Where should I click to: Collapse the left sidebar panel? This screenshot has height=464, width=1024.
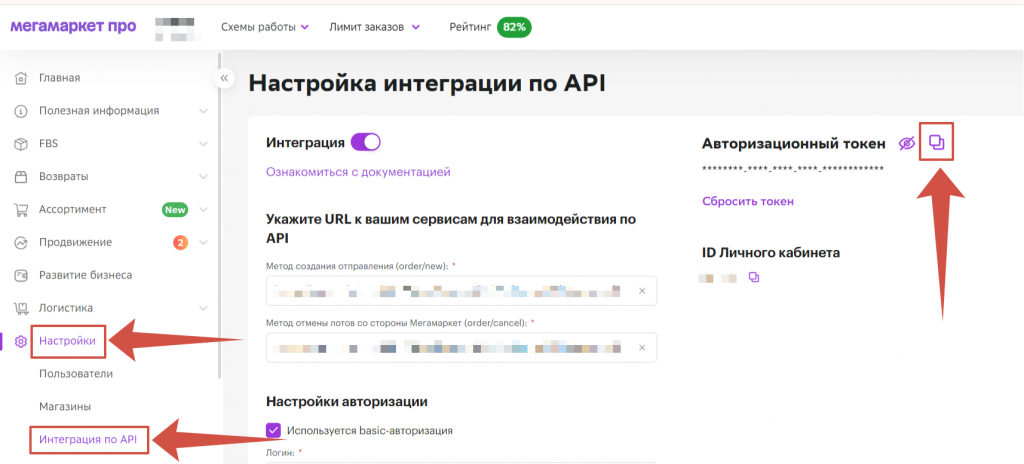click(225, 78)
